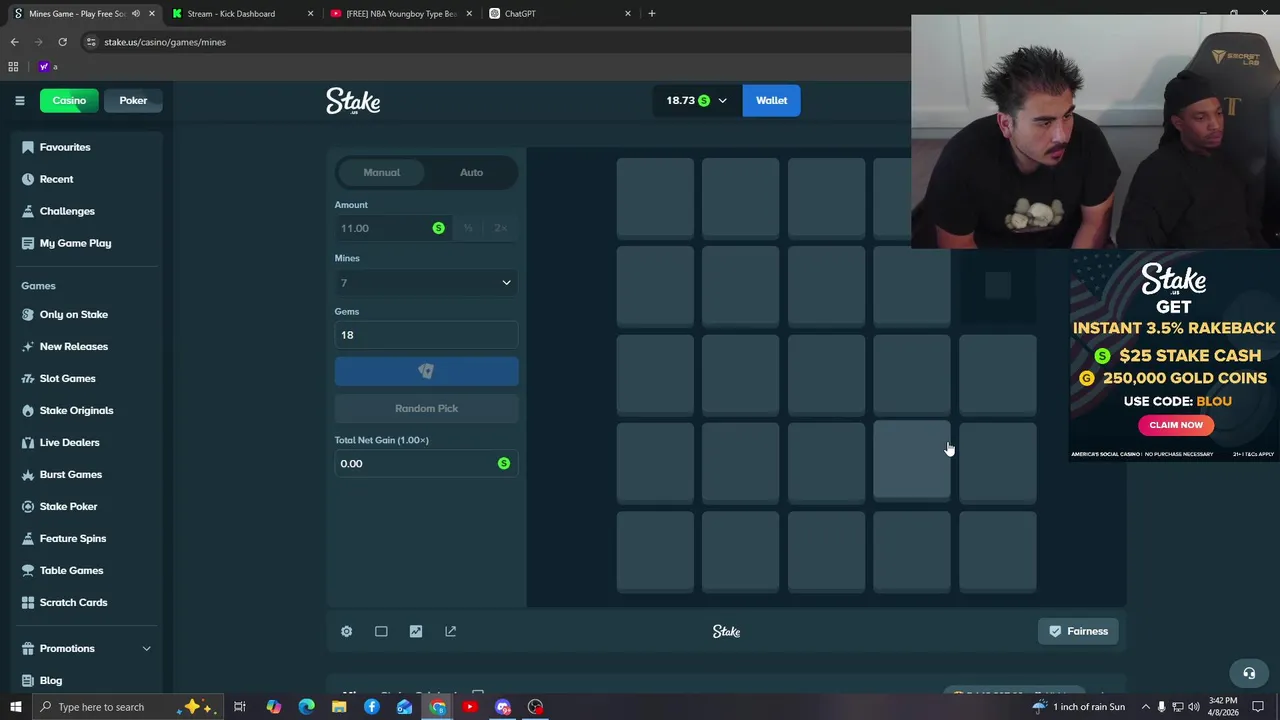
Task: Open live stats chart icon
Action: tap(416, 631)
